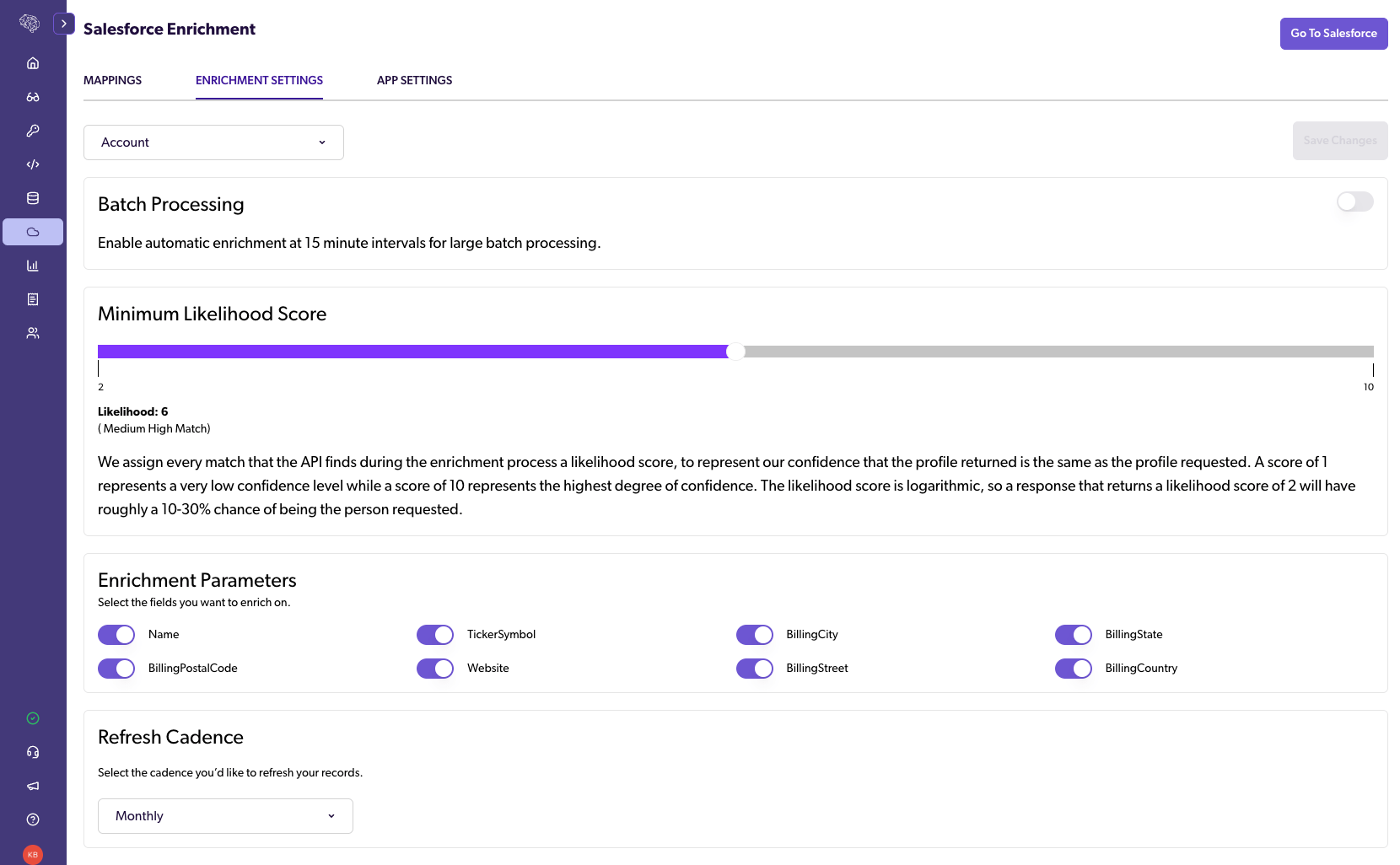Open the home icon in sidebar
This screenshot has height=865, width=1400.
tap(33, 63)
